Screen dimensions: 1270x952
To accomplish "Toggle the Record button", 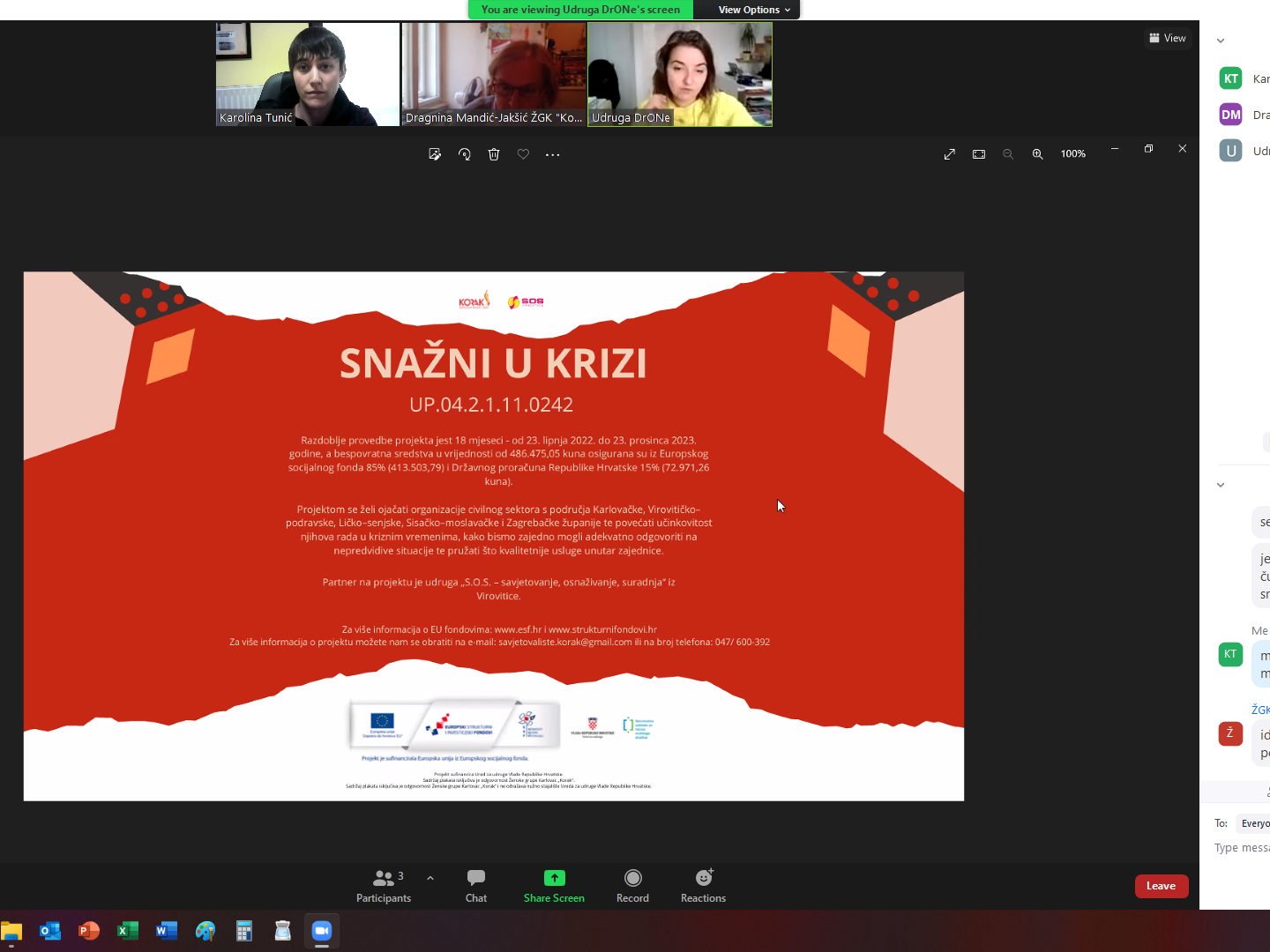I will click(632, 885).
